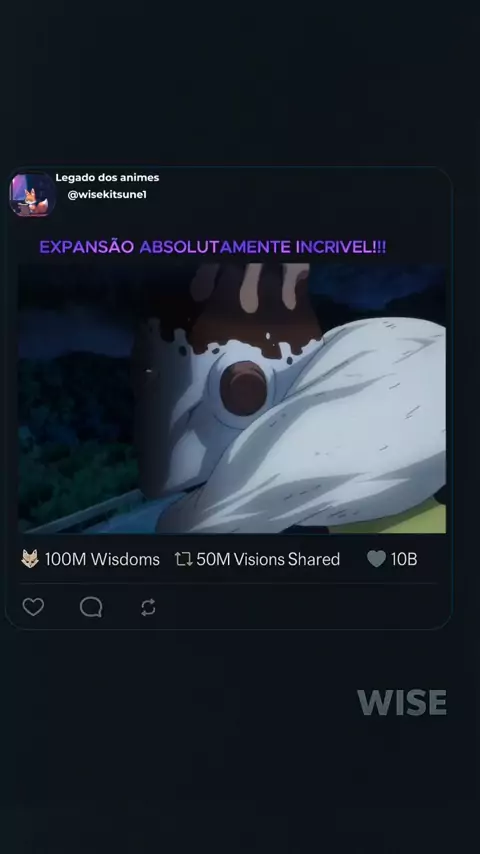Click the WISE watermark logo
480x854 pixels.
click(402, 703)
